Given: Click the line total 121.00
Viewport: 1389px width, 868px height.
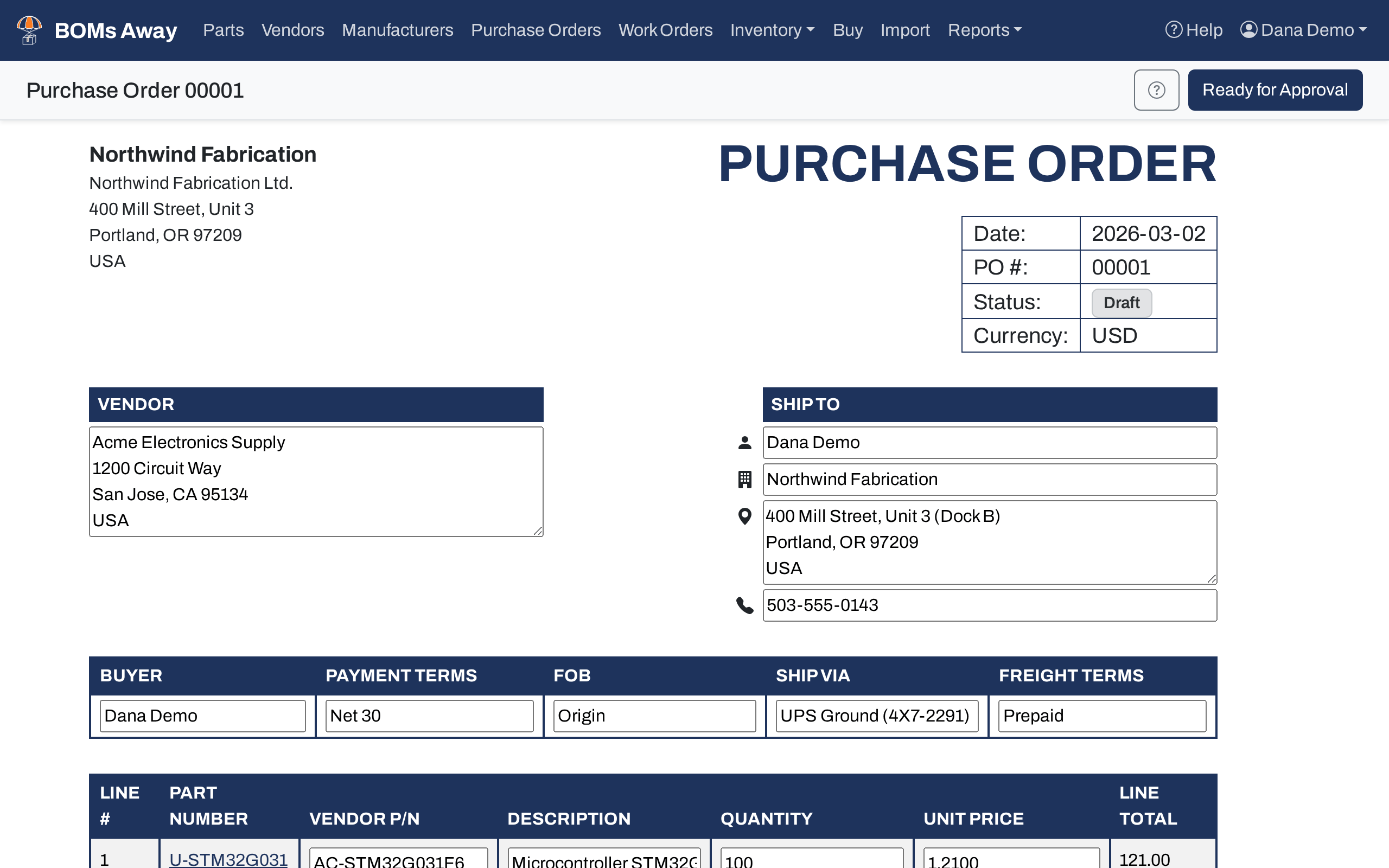Looking at the screenshot, I should [x=1144, y=859].
